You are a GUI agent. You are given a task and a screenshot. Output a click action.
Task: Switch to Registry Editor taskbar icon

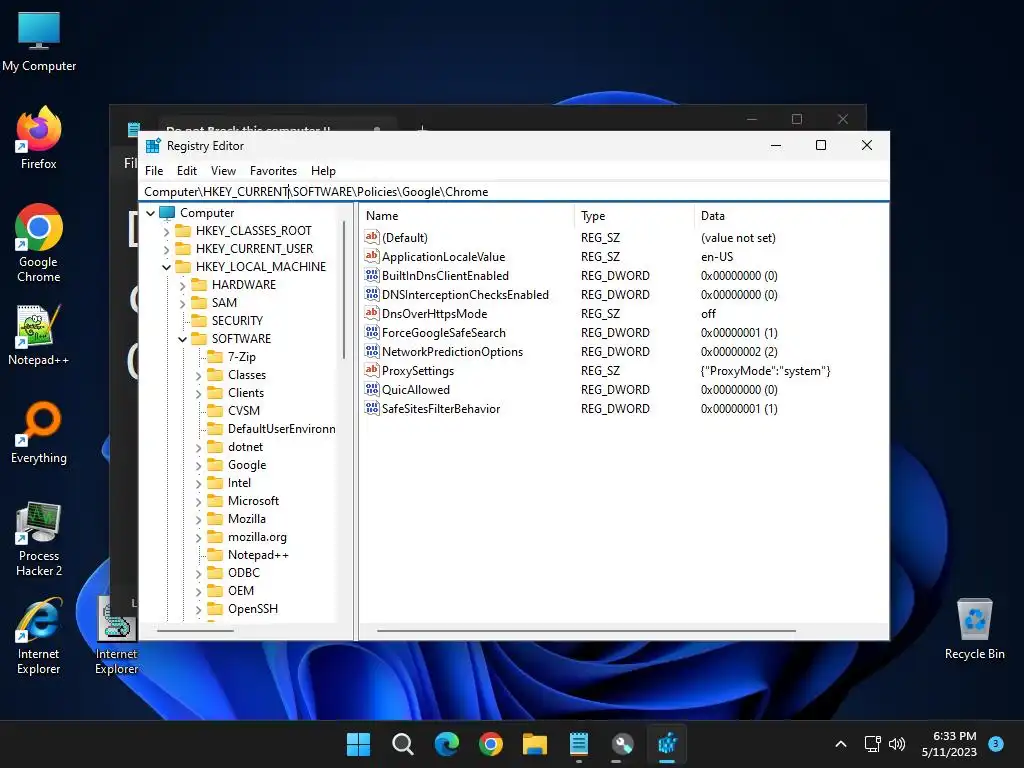click(667, 744)
